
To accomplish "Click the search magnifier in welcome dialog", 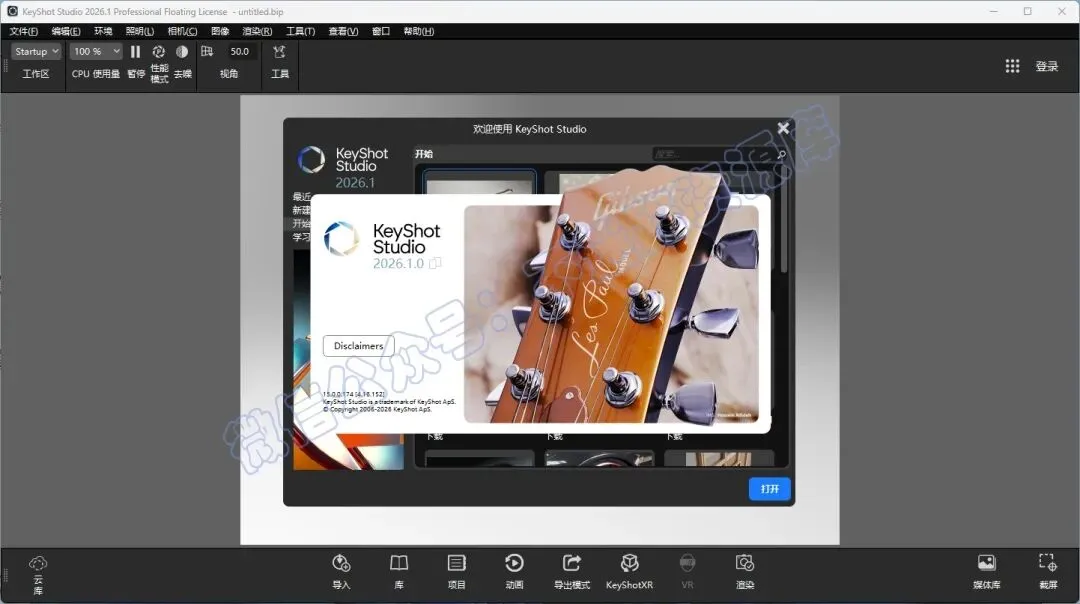I will coord(781,154).
